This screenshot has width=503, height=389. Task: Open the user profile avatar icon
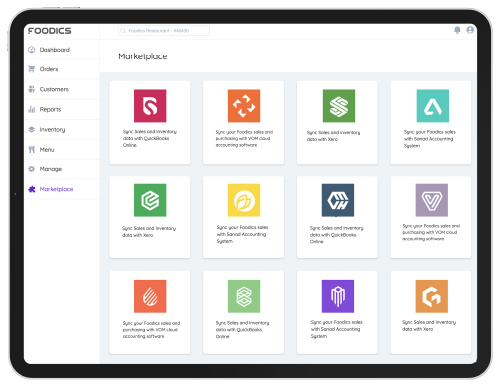470,30
